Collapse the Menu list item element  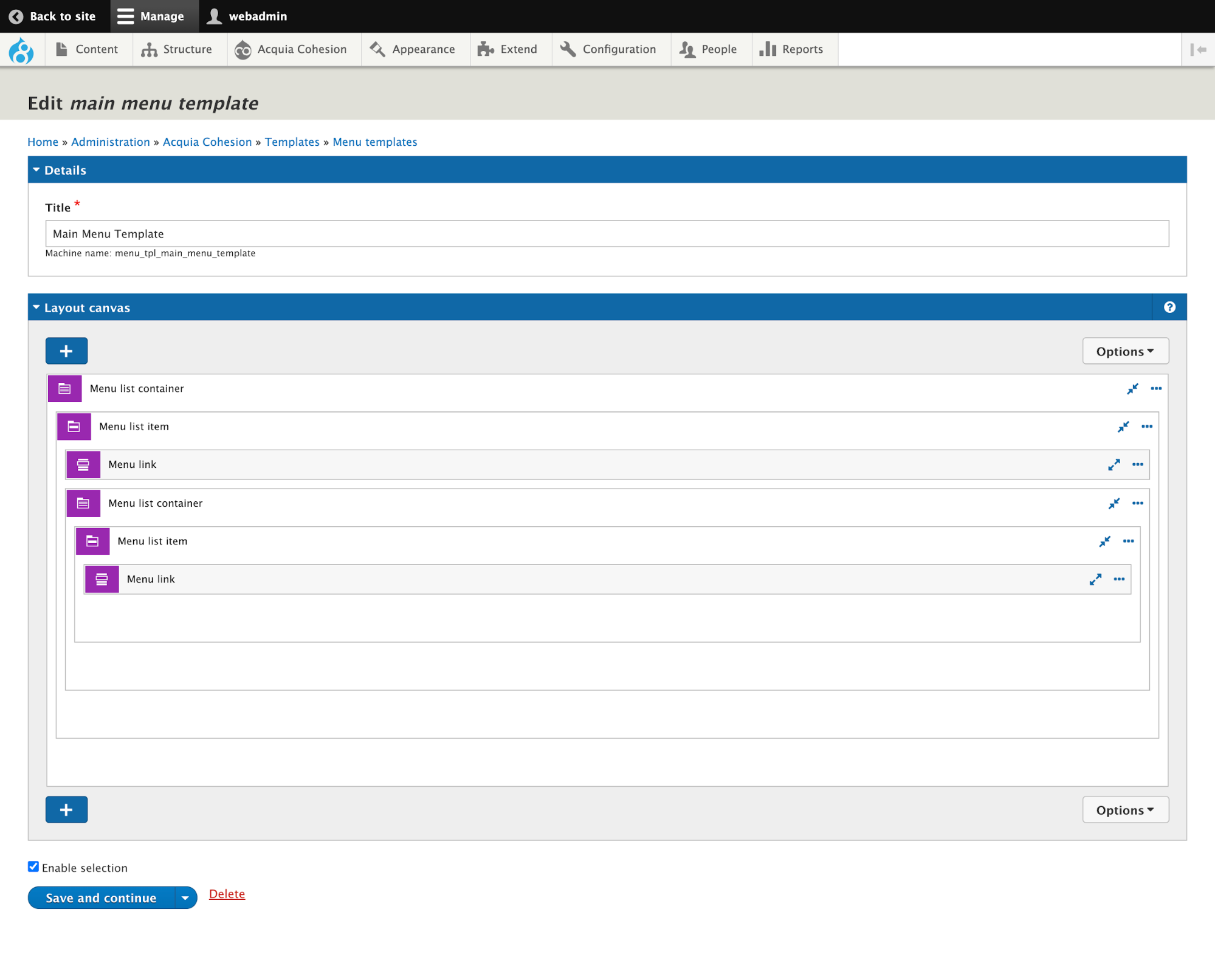click(x=1123, y=427)
